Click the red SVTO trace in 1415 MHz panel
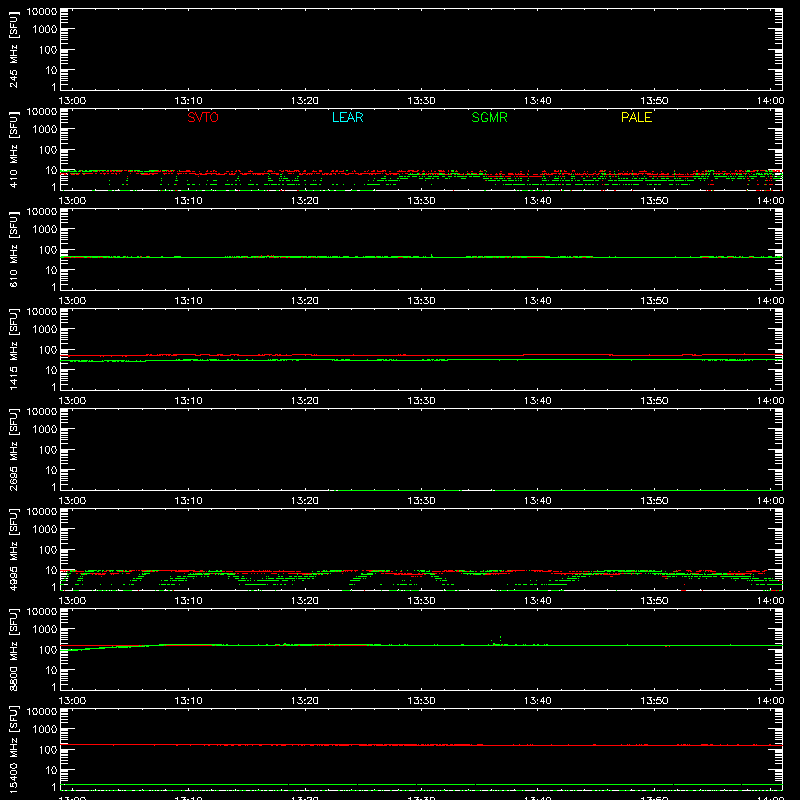Viewport: 800px width, 800px height. [x=421, y=355]
